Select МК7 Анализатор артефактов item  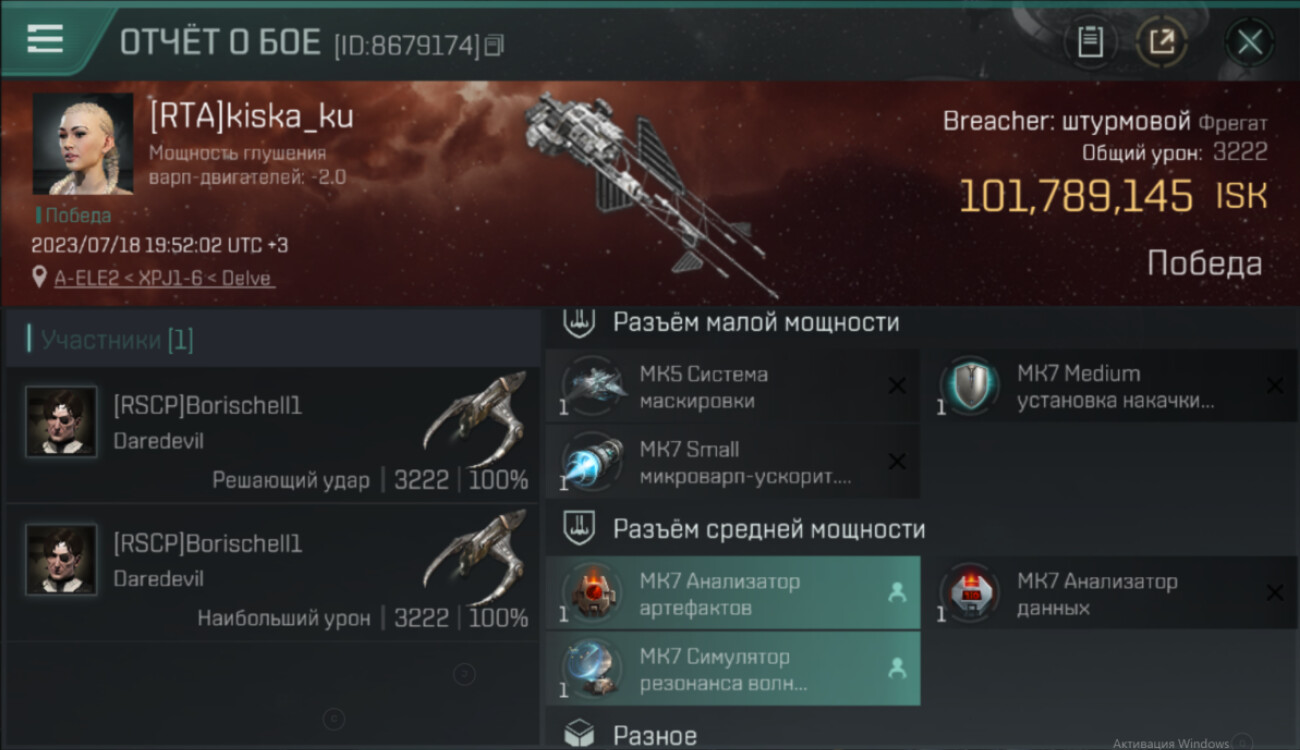tap(733, 593)
